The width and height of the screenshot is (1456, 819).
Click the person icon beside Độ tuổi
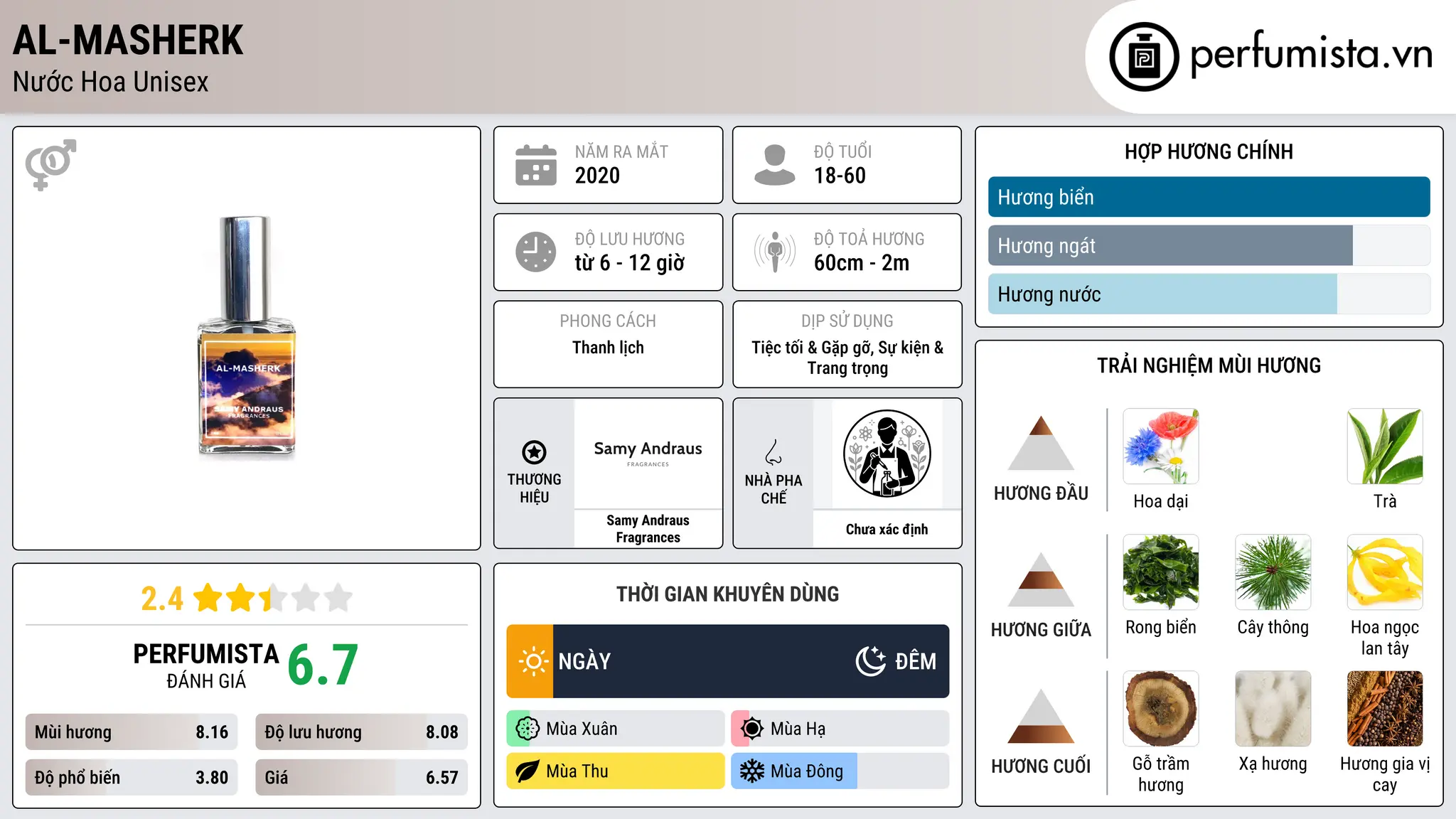(x=775, y=165)
